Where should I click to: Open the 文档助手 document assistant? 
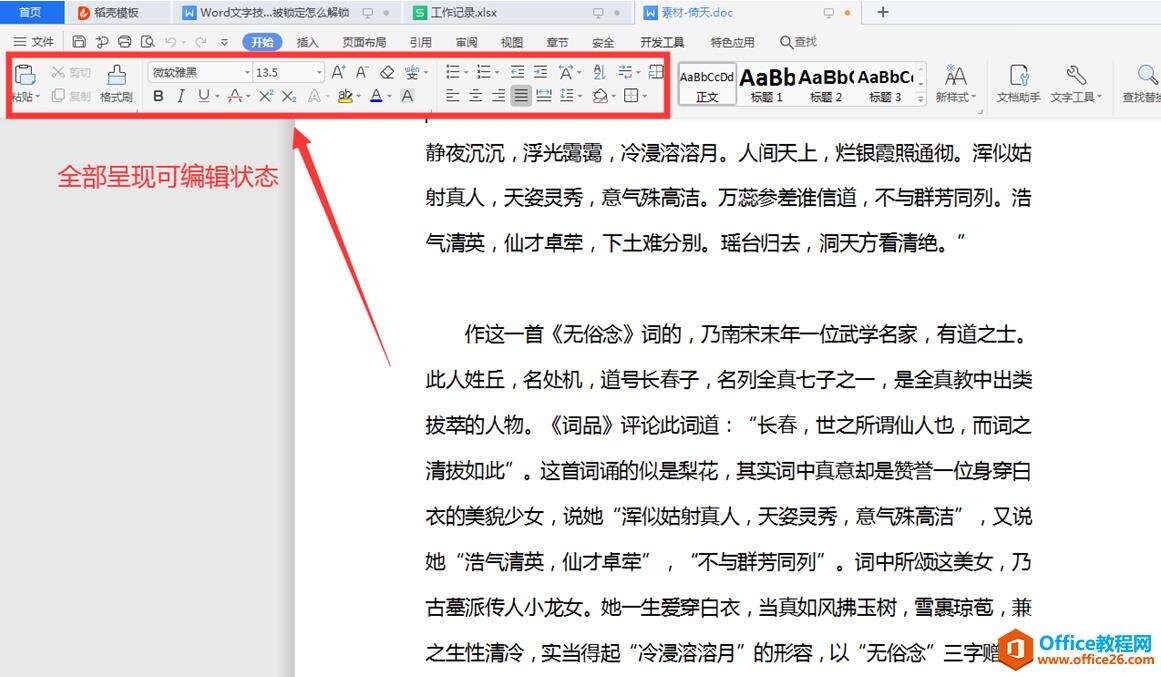tap(1018, 82)
